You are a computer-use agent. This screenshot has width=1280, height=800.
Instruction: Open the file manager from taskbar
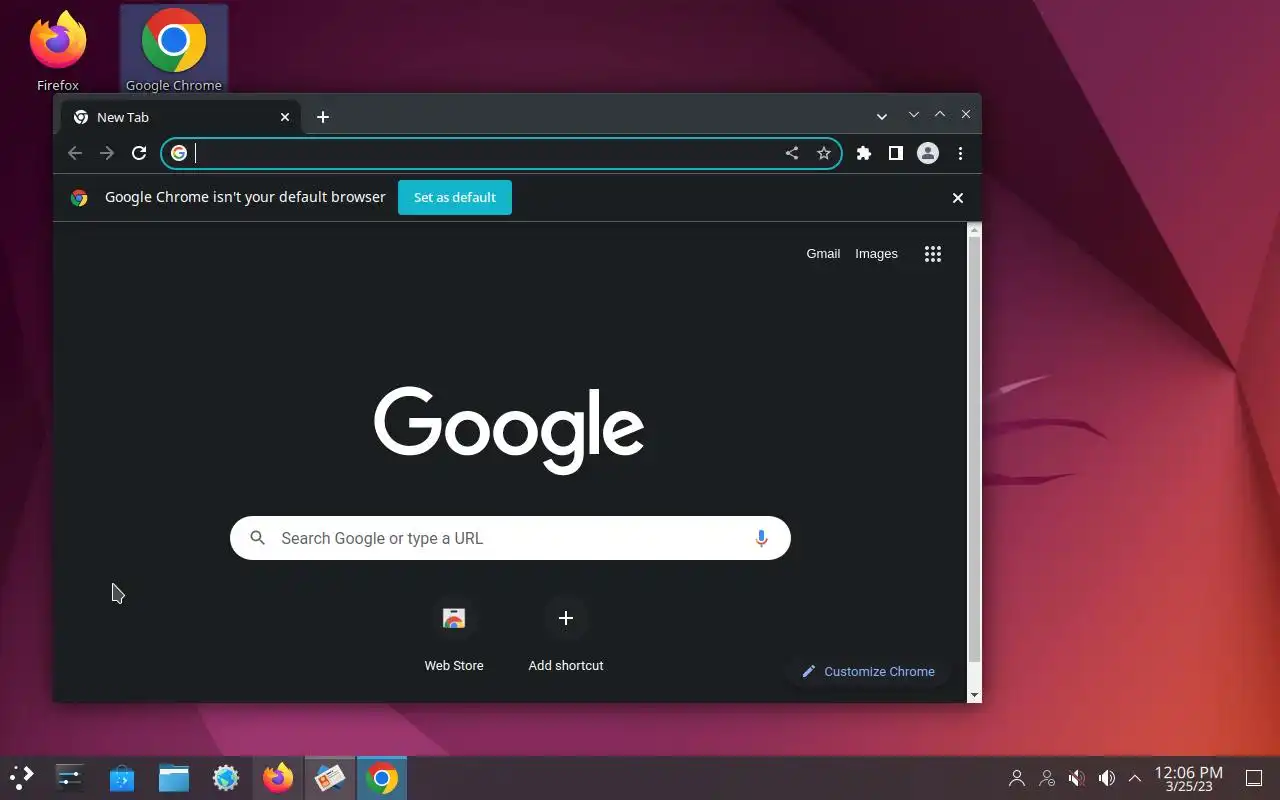click(x=174, y=777)
